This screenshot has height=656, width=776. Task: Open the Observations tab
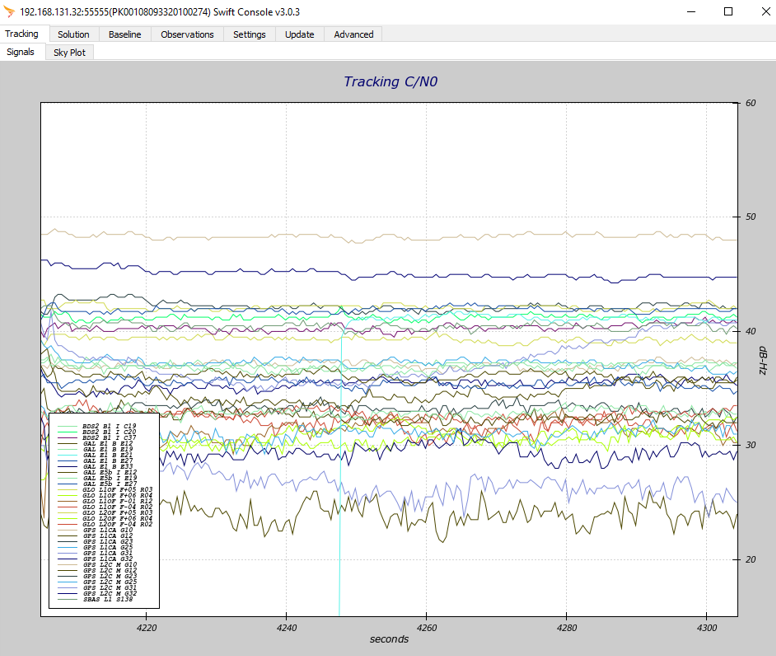pos(187,34)
